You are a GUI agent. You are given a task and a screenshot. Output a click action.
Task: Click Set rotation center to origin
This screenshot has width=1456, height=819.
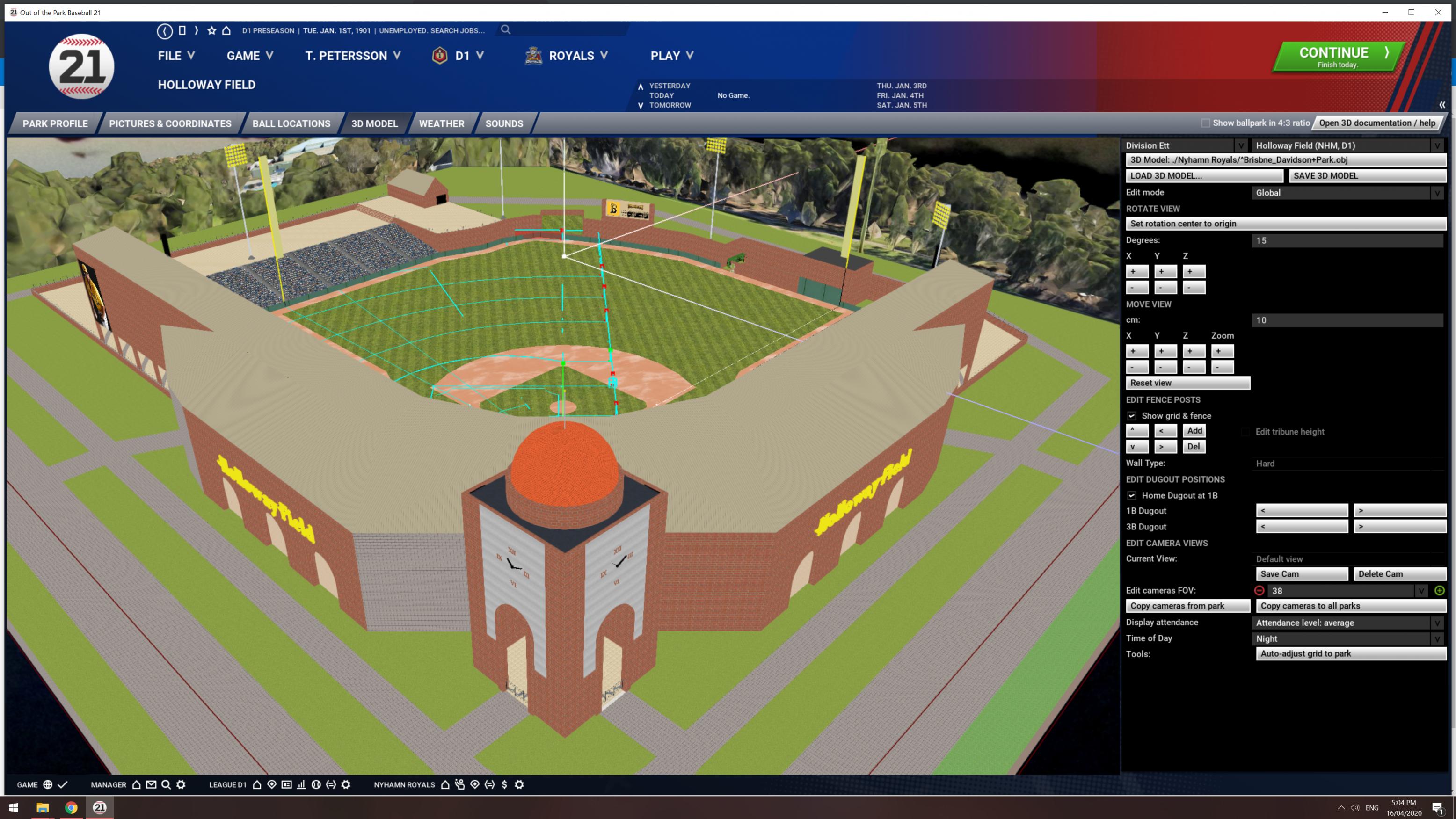coord(1286,224)
